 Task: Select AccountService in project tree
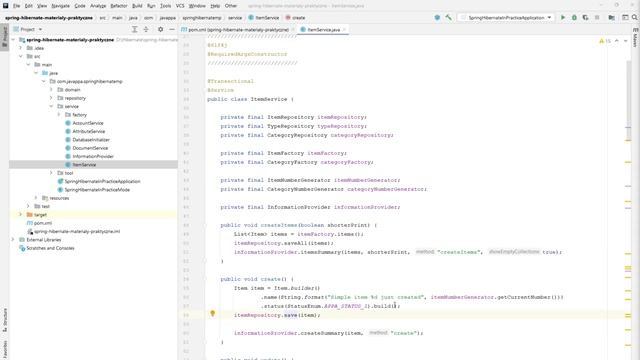tap(88, 123)
